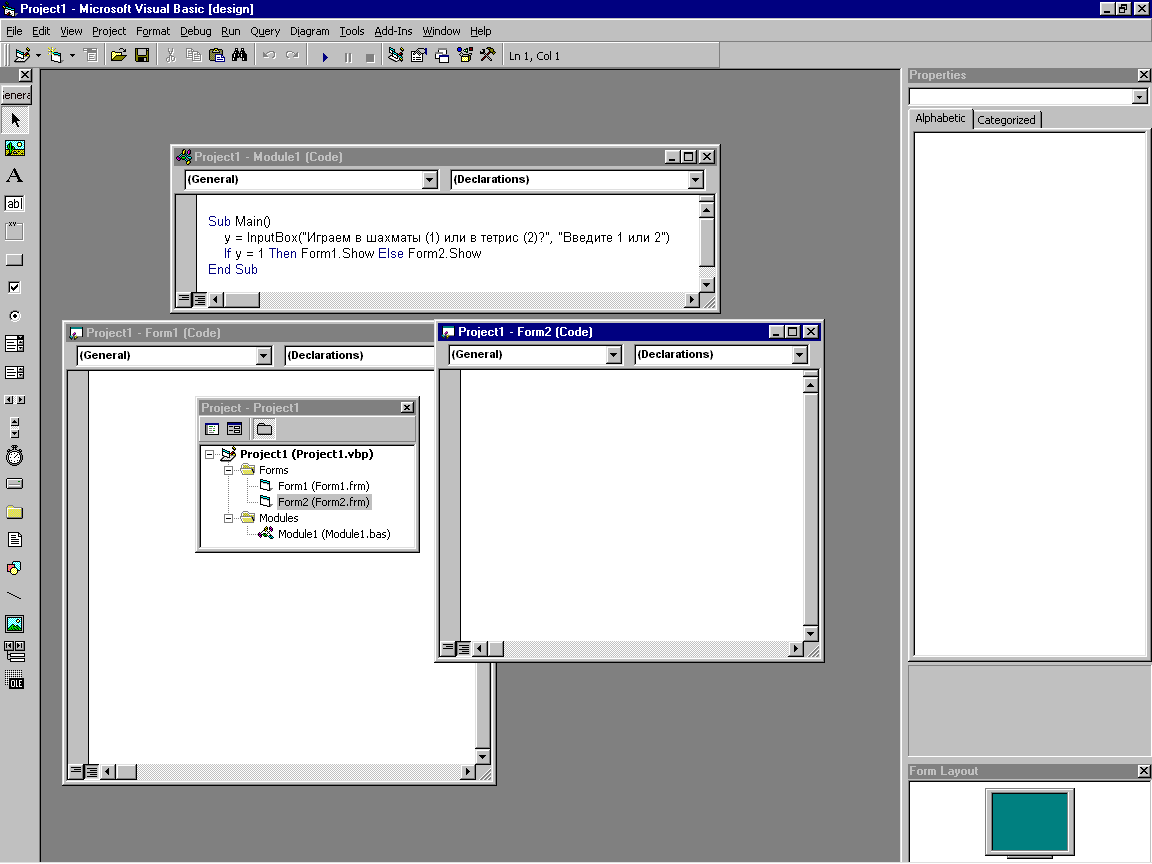Select the Pointer tool in toolbox
1152x864 pixels.
[15, 120]
